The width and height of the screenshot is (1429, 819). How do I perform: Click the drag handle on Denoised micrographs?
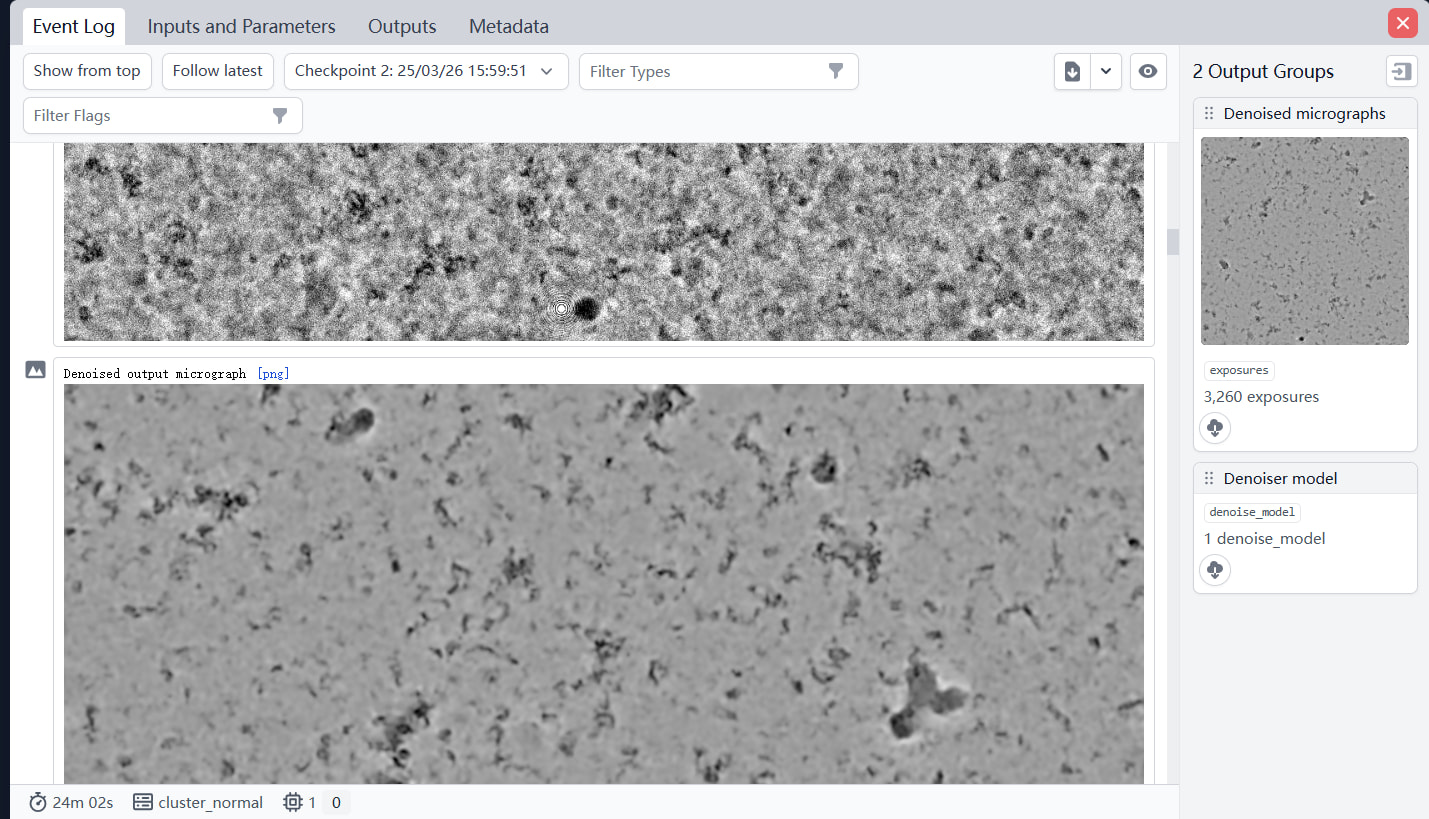click(1208, 114)
